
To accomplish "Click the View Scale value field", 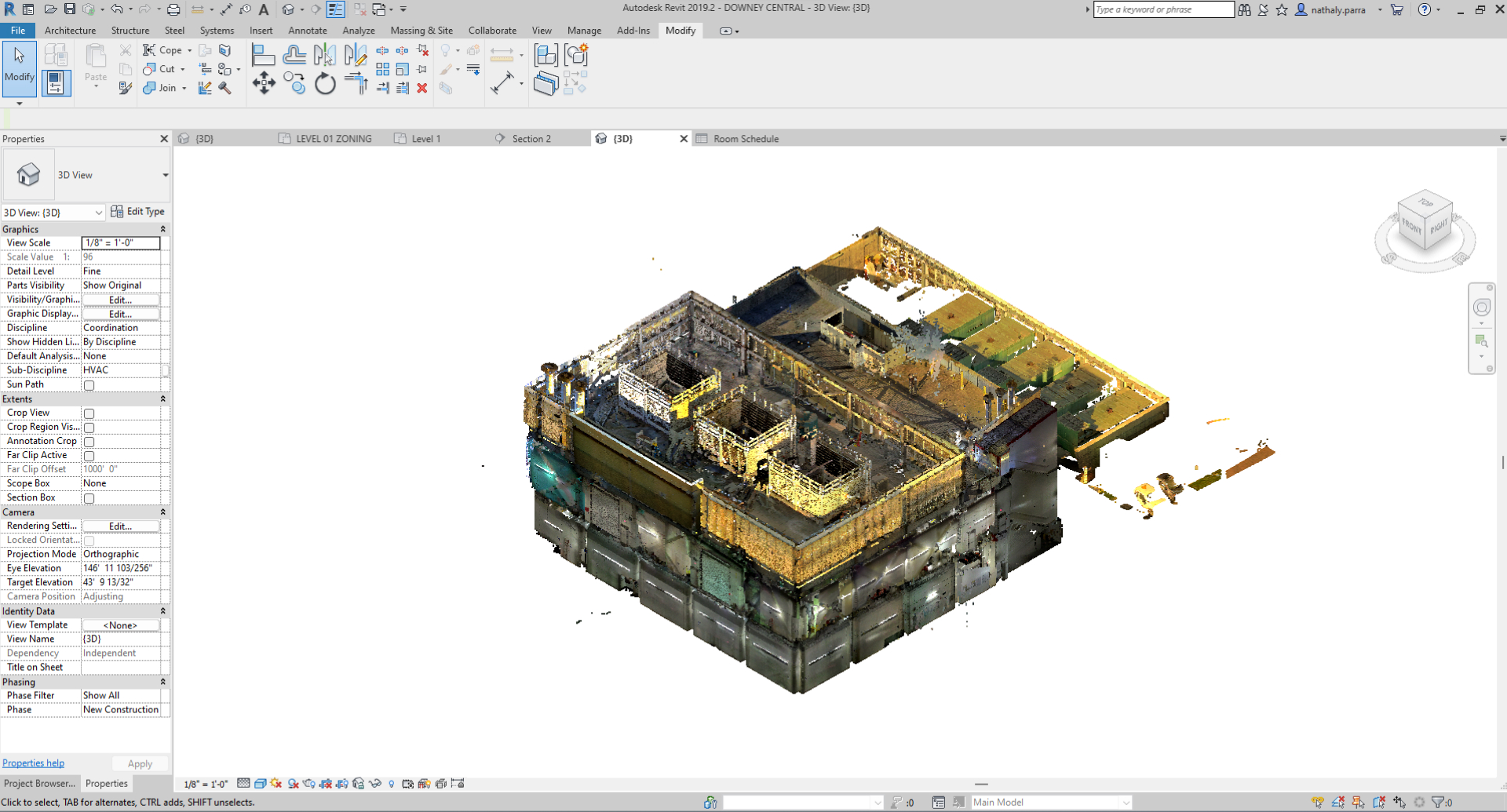I will (x=121, y=243).
